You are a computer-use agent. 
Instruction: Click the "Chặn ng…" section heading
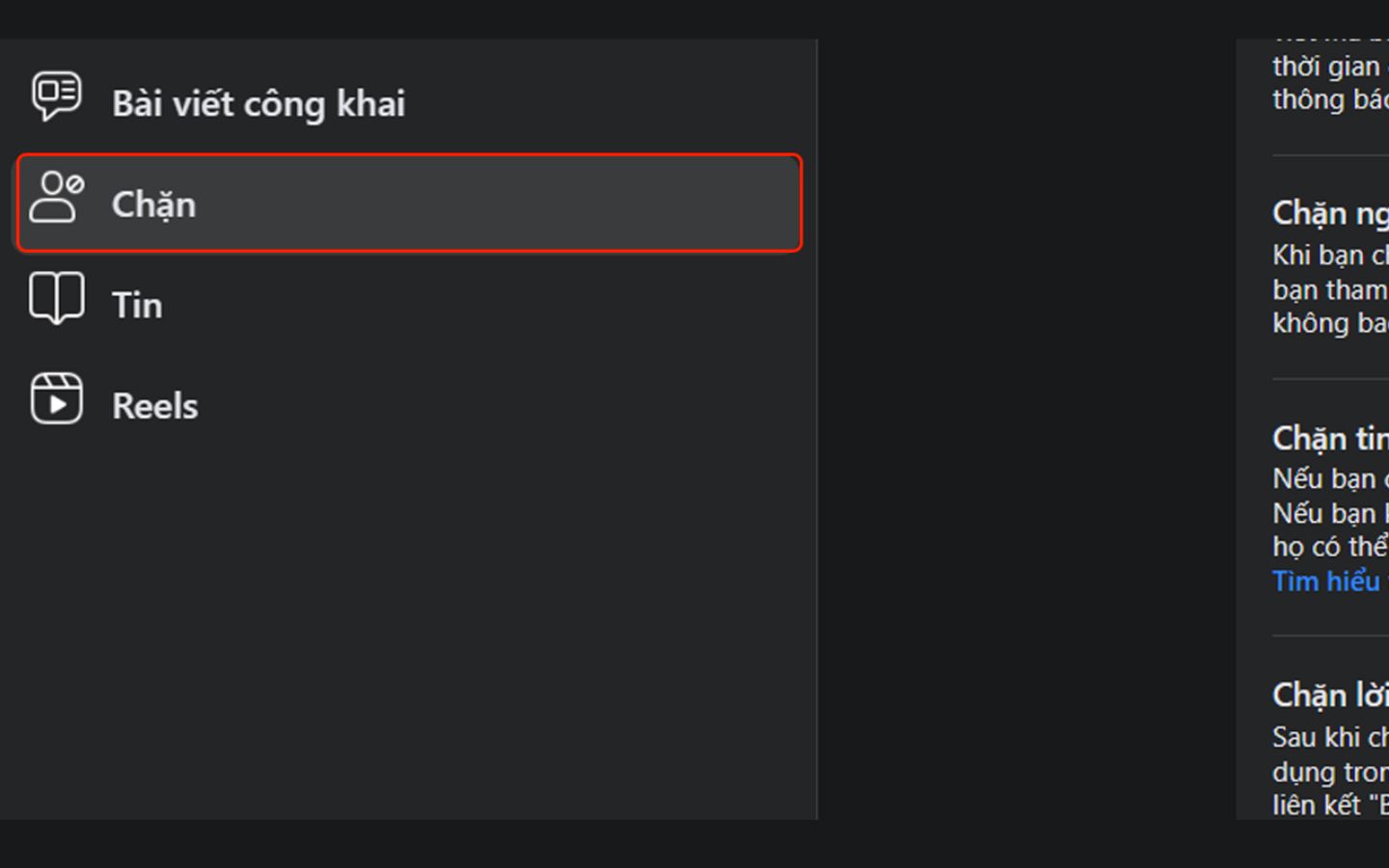coord(1329,213)
